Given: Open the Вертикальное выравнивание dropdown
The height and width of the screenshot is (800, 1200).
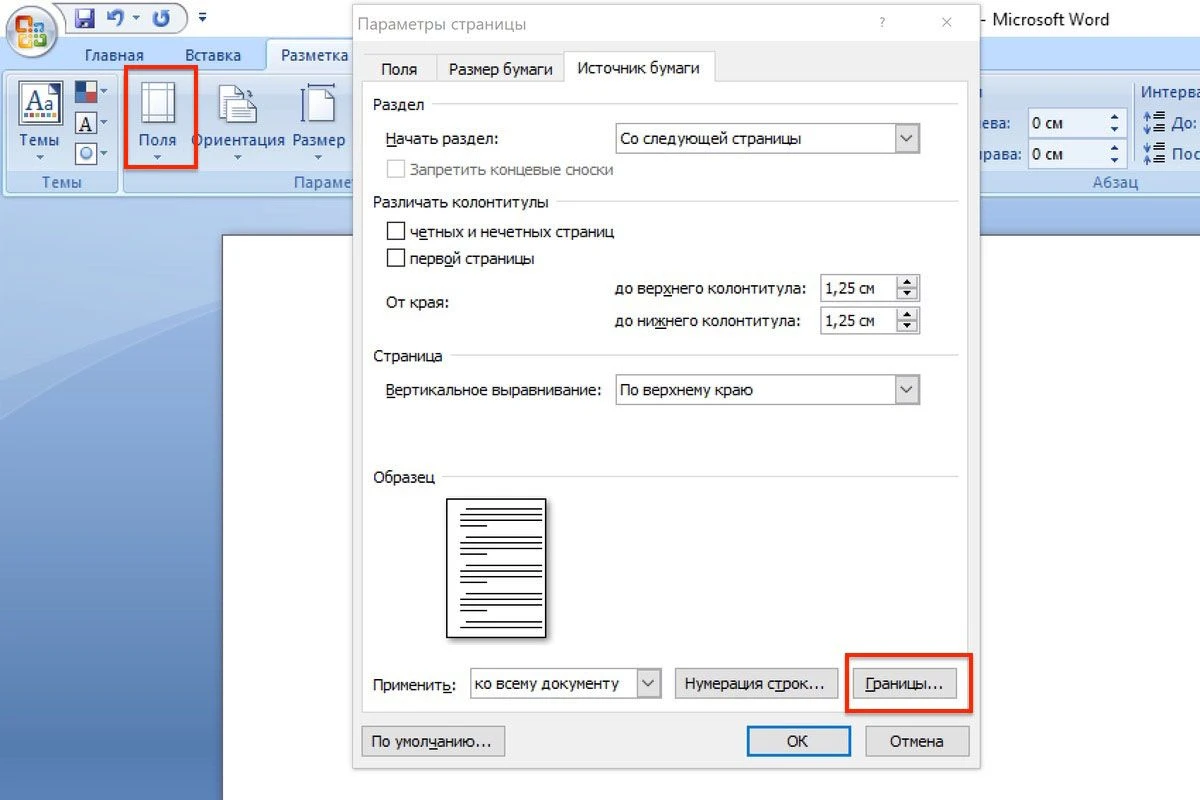Looking at the screenshot, I should pyautogui.click(x=766, y=390).
